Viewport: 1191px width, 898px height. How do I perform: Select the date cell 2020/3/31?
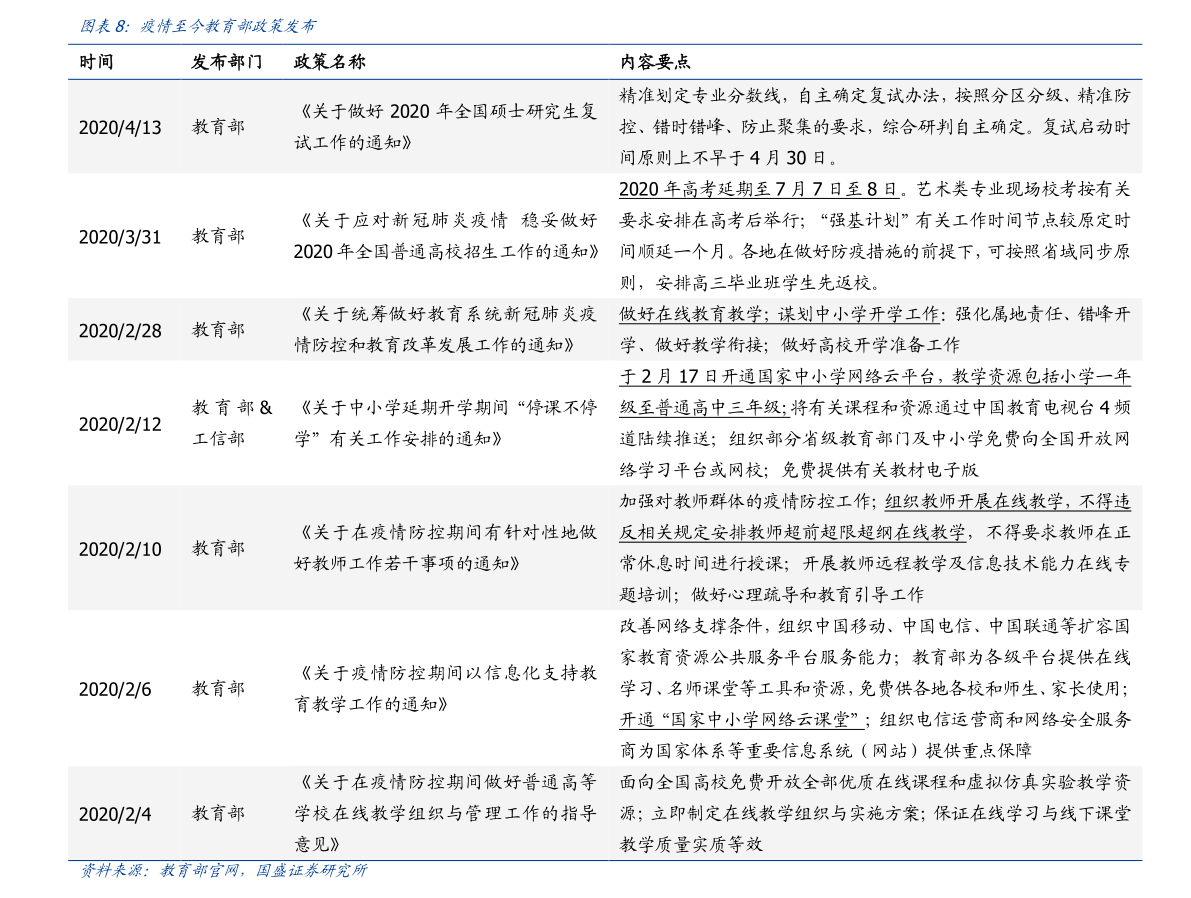[120, 236]
